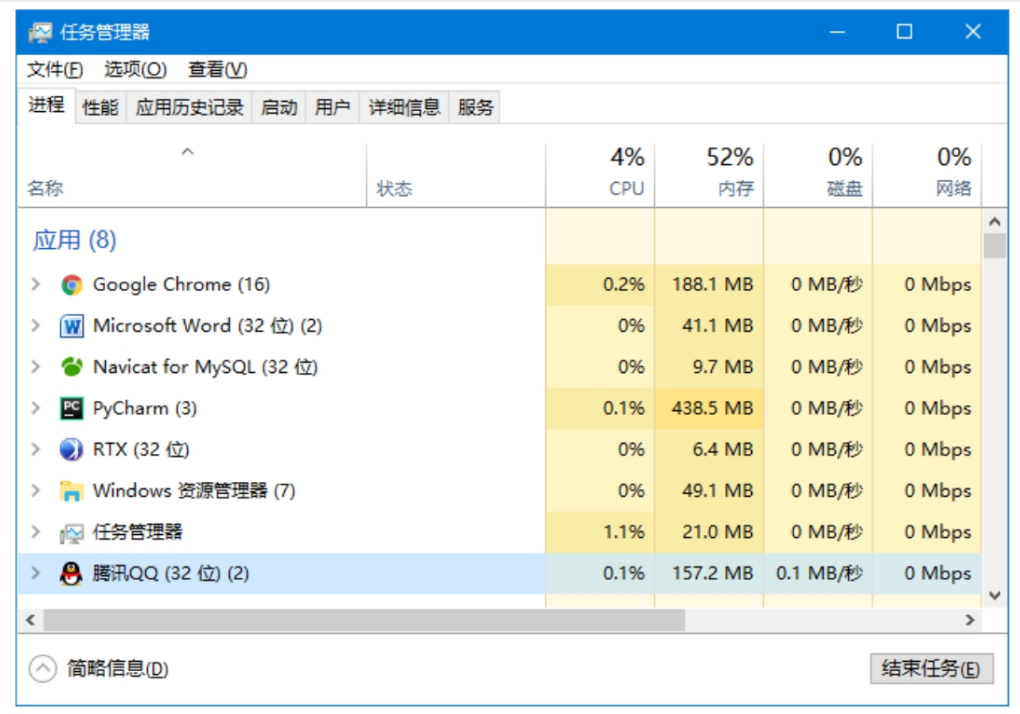Collapse to 简略信息 view
1020x714 pixels.
(x=99, y=669)
